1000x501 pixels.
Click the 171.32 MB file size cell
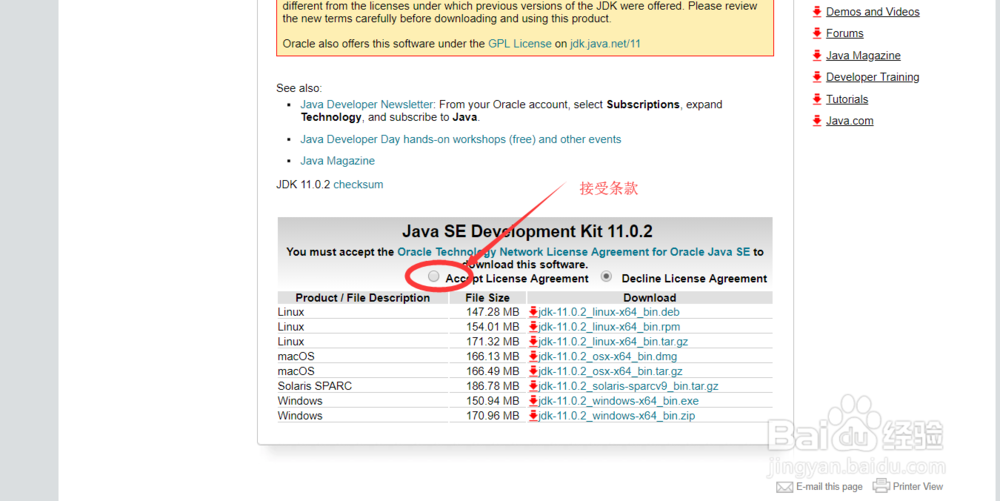tap(492, 342)
